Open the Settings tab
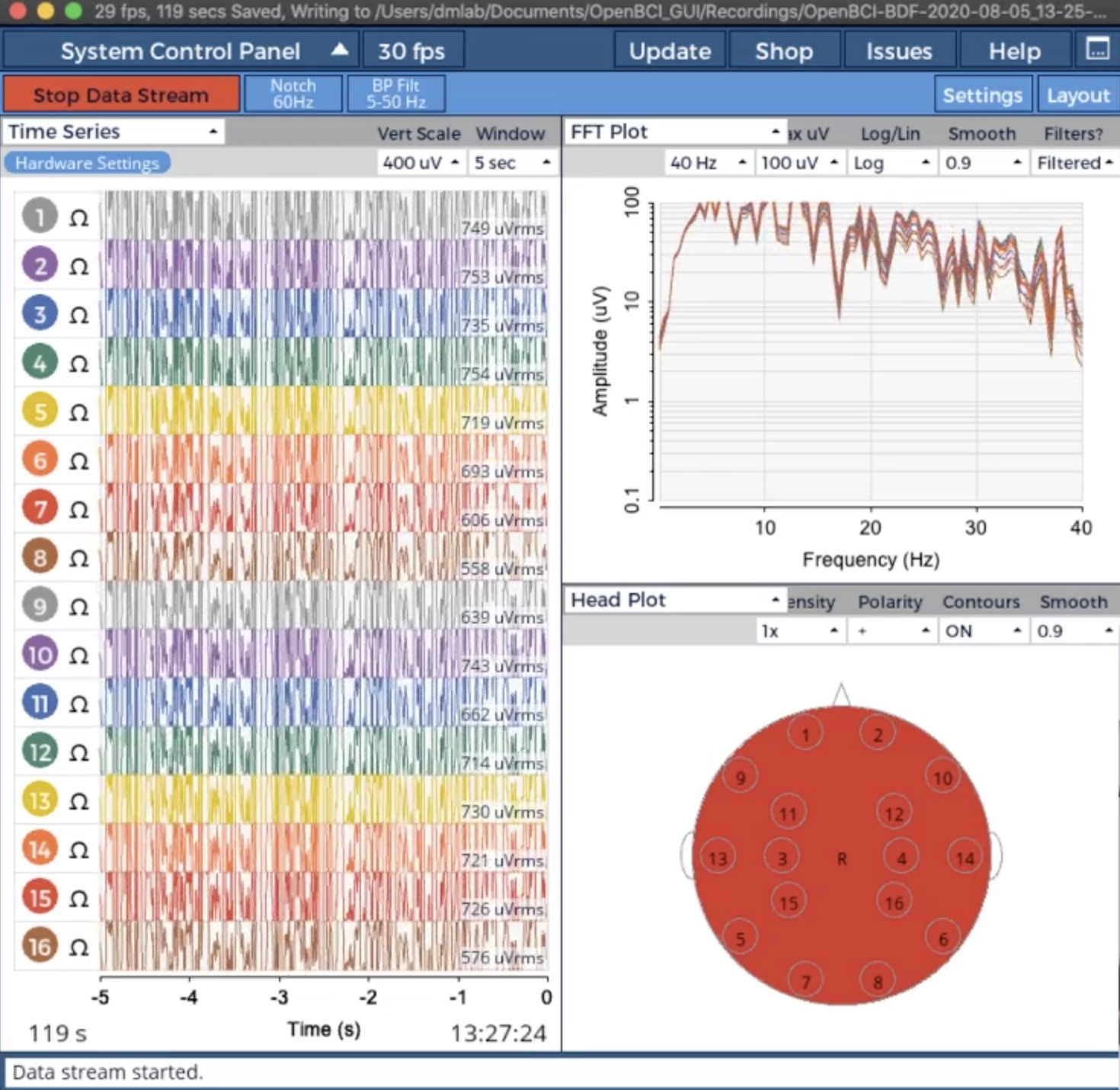 pos(983,95)
